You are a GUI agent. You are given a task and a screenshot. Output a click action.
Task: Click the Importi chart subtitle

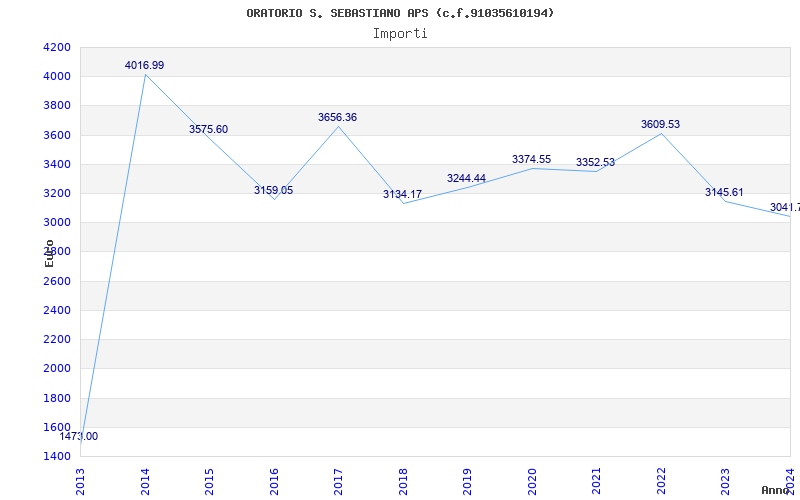[x=400, y=34]
